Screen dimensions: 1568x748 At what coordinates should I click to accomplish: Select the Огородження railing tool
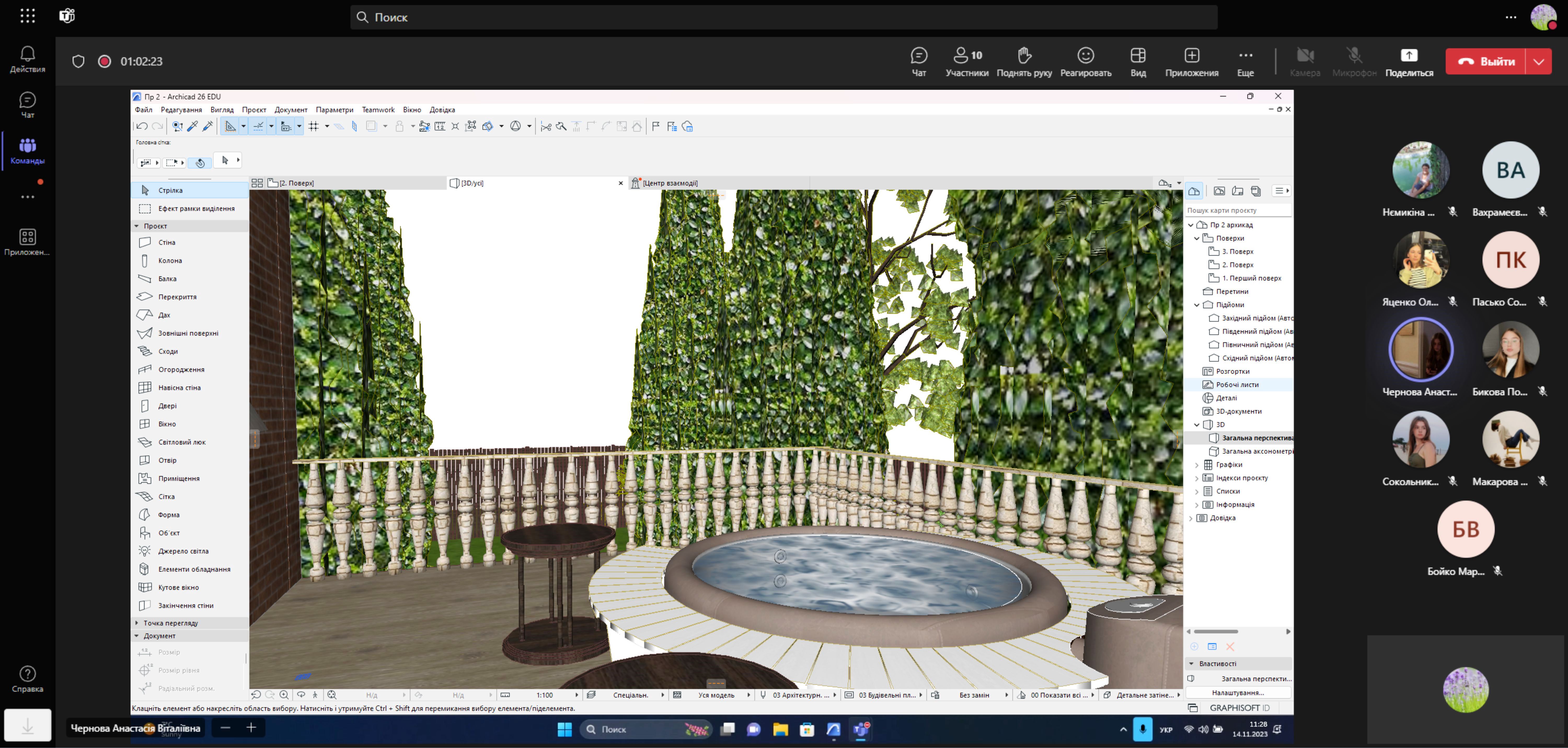(x=190, y=369)
